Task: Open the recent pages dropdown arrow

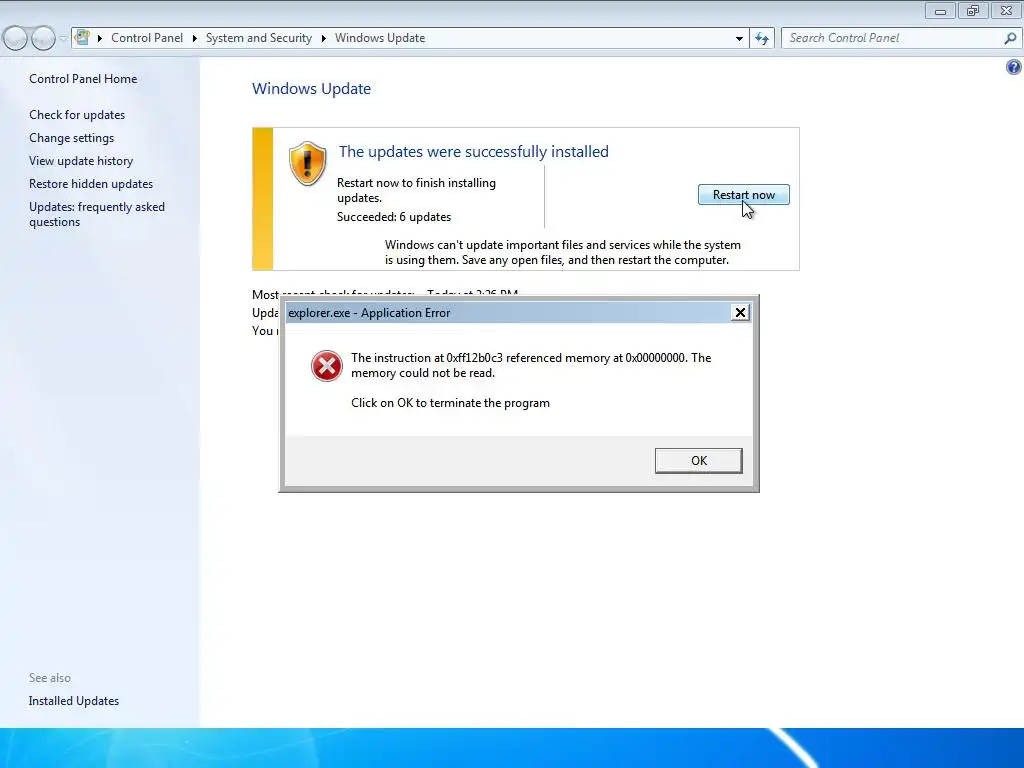Action: click(63, 39)
